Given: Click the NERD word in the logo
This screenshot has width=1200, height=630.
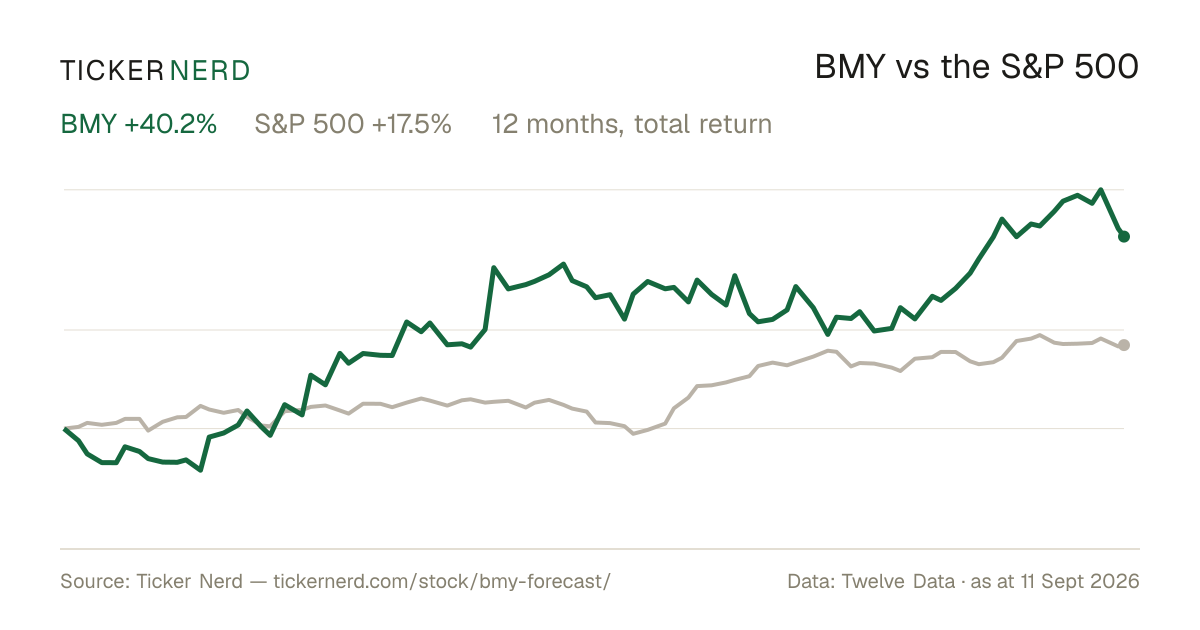Looking at the screenshot, I should (x=209, y=70).
